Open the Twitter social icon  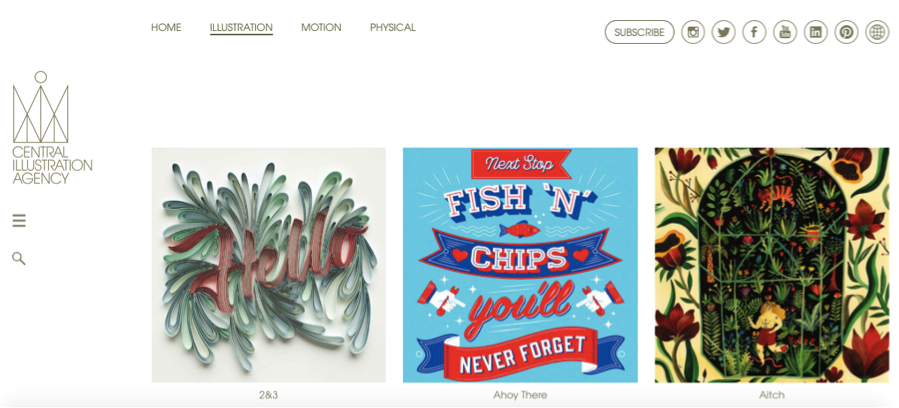[724, 32]
